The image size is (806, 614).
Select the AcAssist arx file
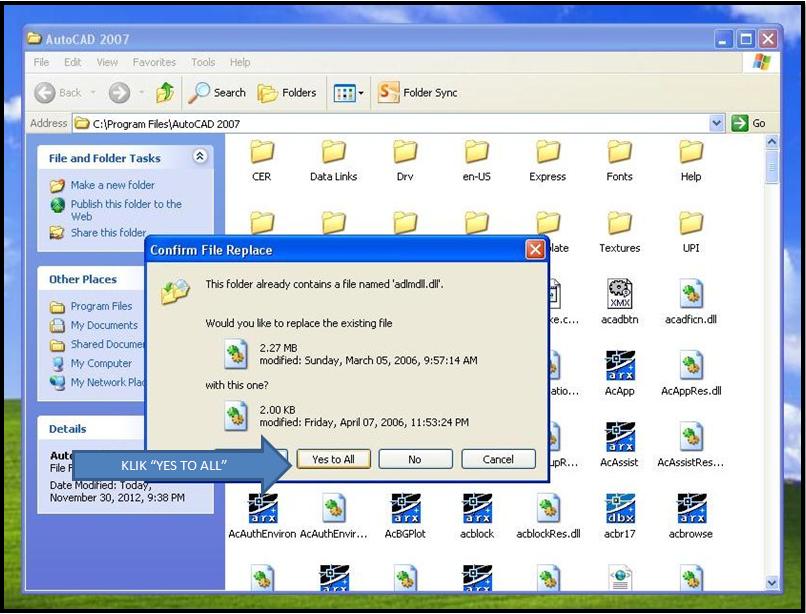pos(619,445)
